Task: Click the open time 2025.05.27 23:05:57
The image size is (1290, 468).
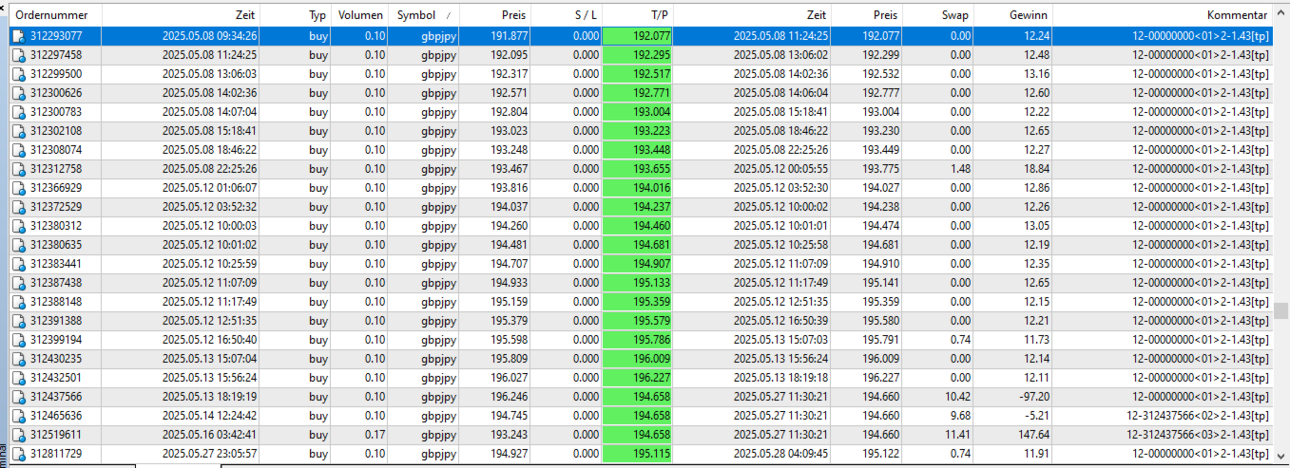Action: click(x=210, y=453)
